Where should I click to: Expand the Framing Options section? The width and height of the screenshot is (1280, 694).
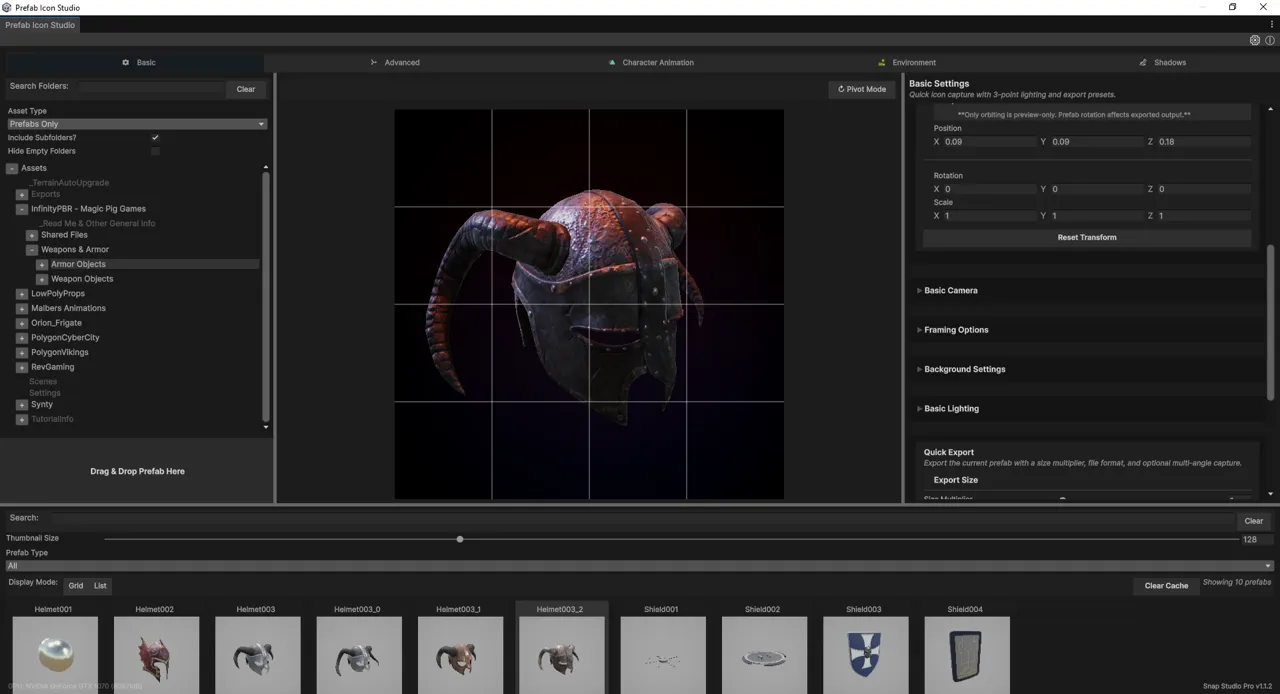coord(955,330)
